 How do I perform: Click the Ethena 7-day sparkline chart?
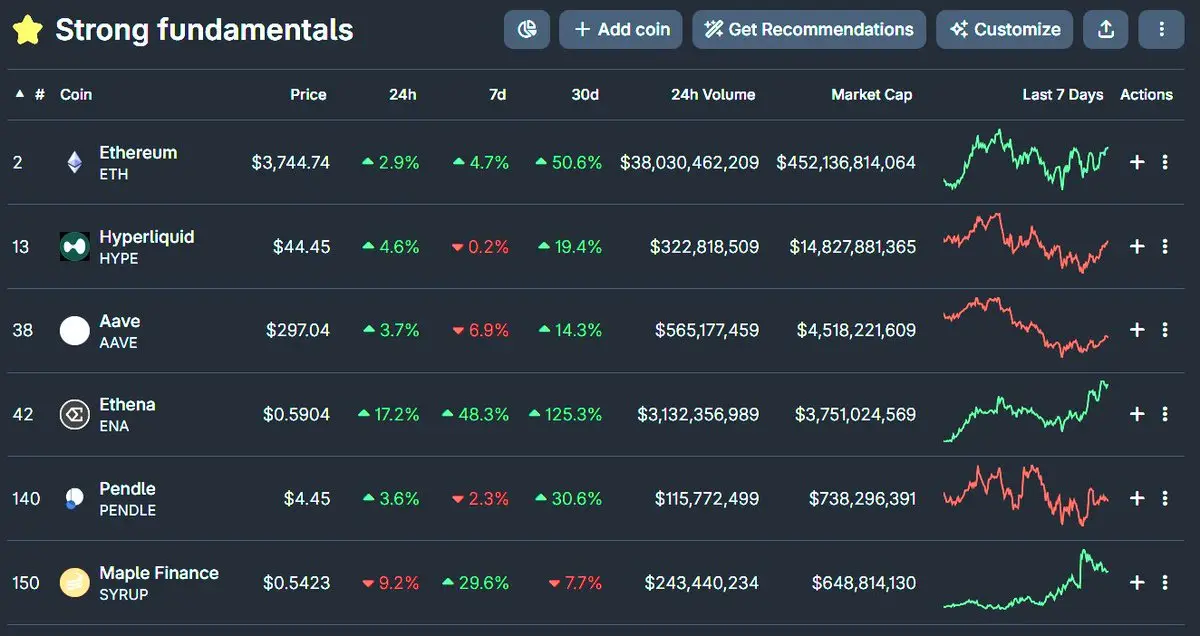(x=1026, y=411)
